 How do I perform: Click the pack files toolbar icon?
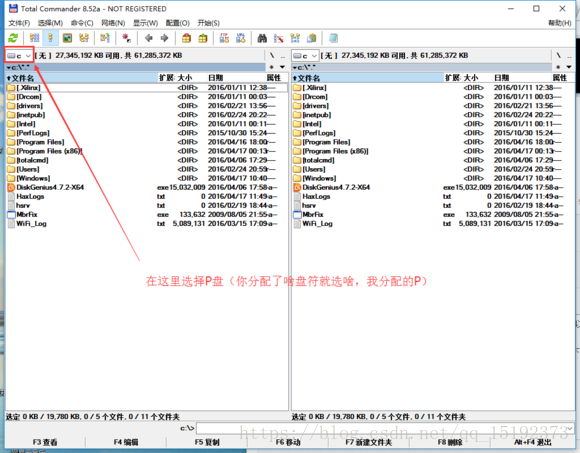[x=186, y=38]
